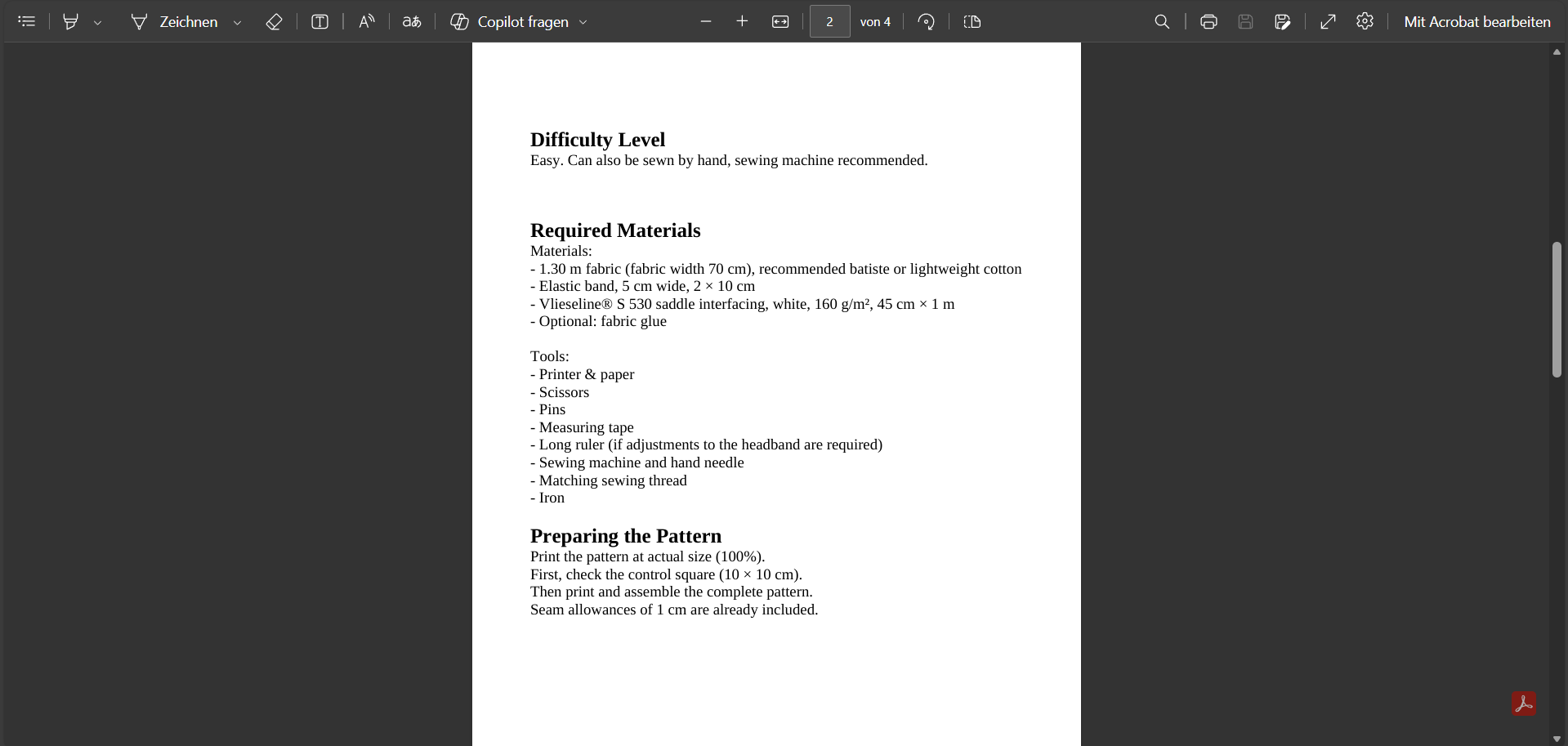Toggle the page view layout
Viewport: 1568px width, 746px height.
tap(972, 22)
